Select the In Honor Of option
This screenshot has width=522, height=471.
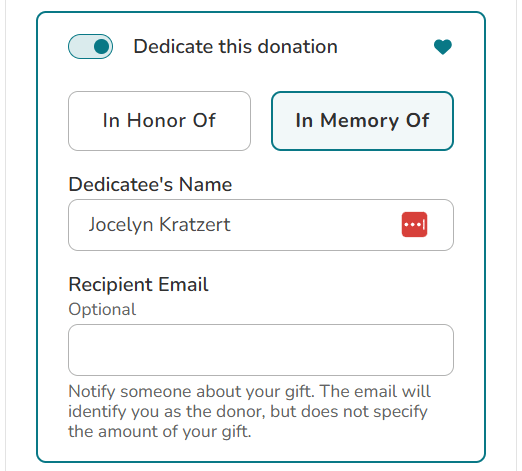click(159, 121)
